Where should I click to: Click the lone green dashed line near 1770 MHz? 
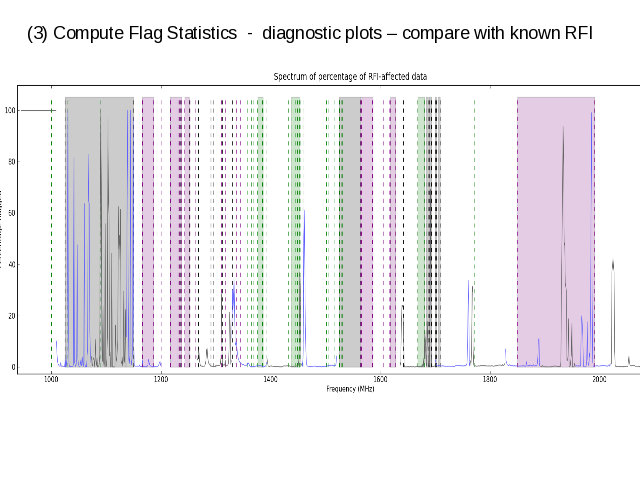click(474, 233)
